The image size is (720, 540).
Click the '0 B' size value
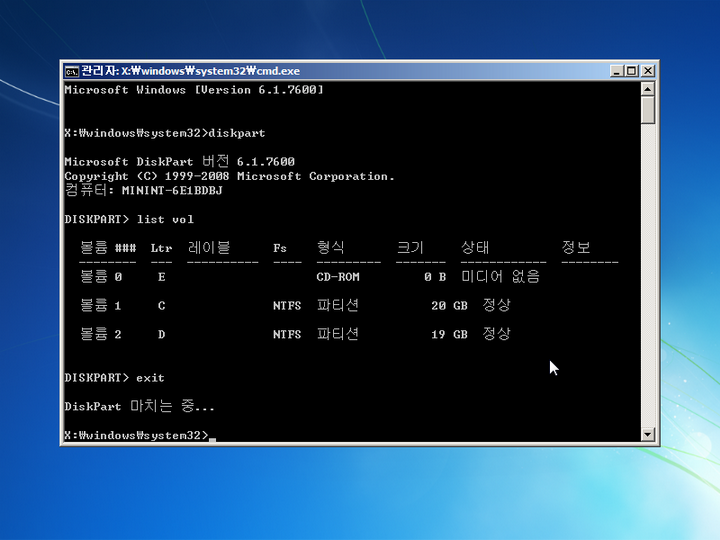[435, 277]
